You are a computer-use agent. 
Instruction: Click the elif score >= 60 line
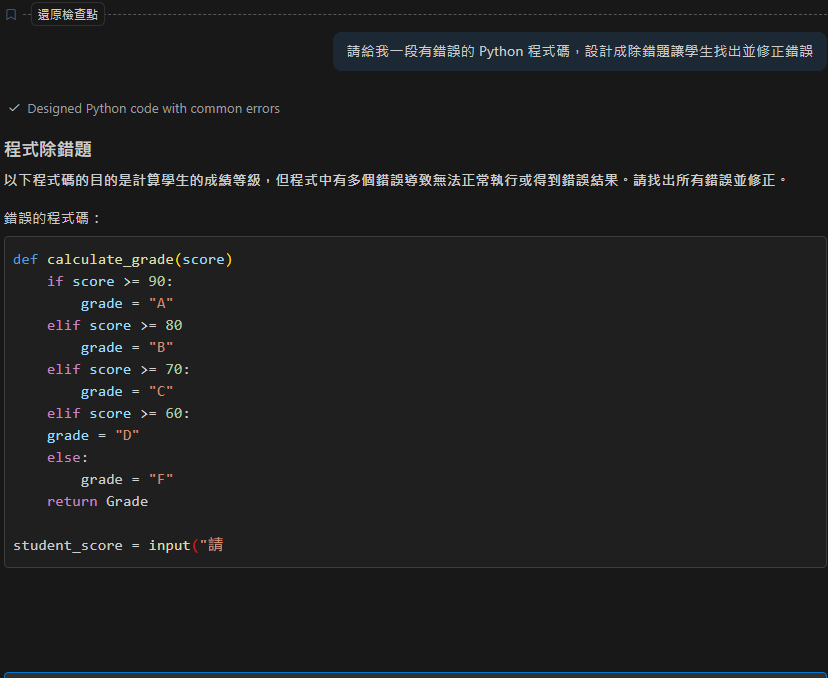point(118,414)
